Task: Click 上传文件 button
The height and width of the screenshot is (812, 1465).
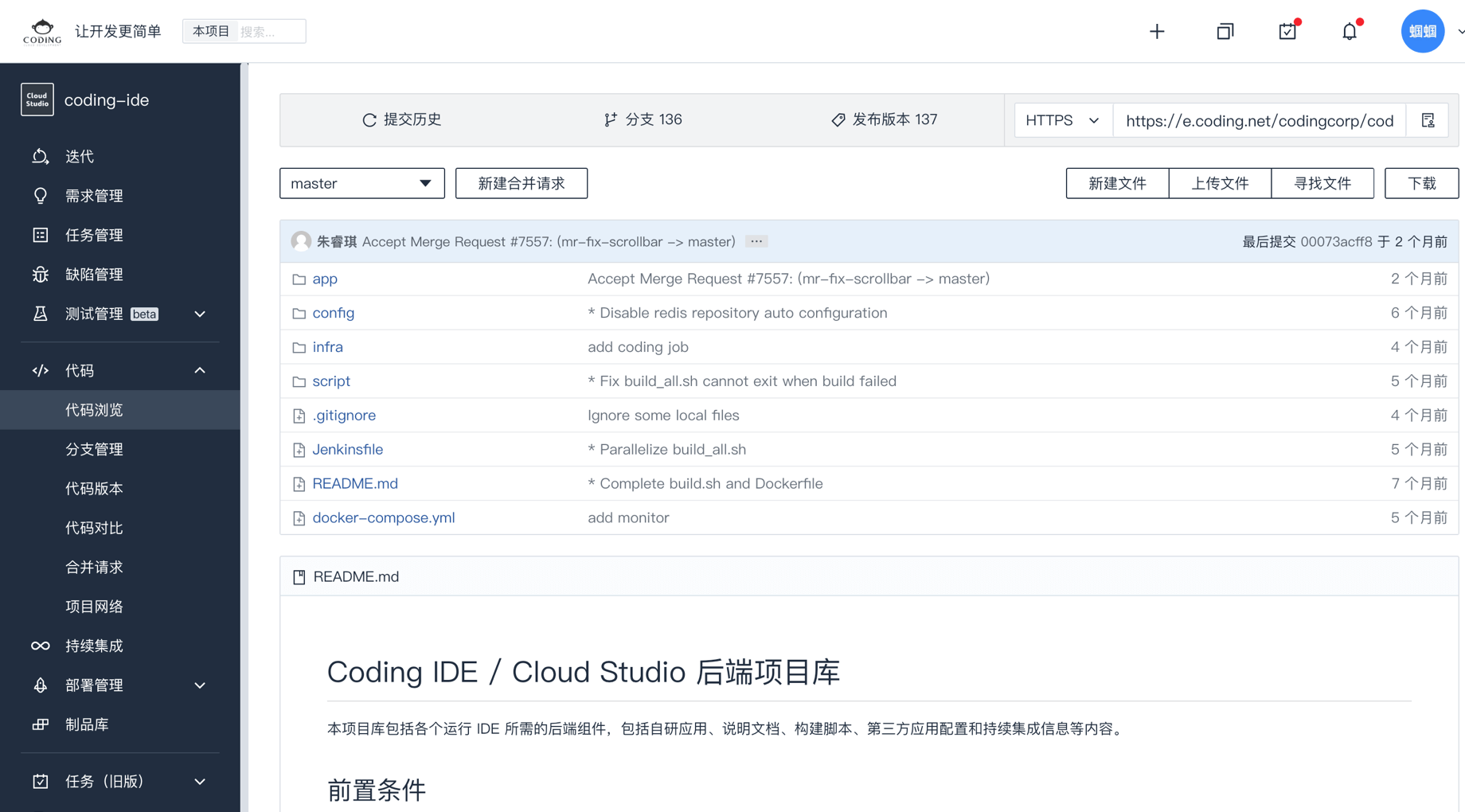Action: 1220,183
